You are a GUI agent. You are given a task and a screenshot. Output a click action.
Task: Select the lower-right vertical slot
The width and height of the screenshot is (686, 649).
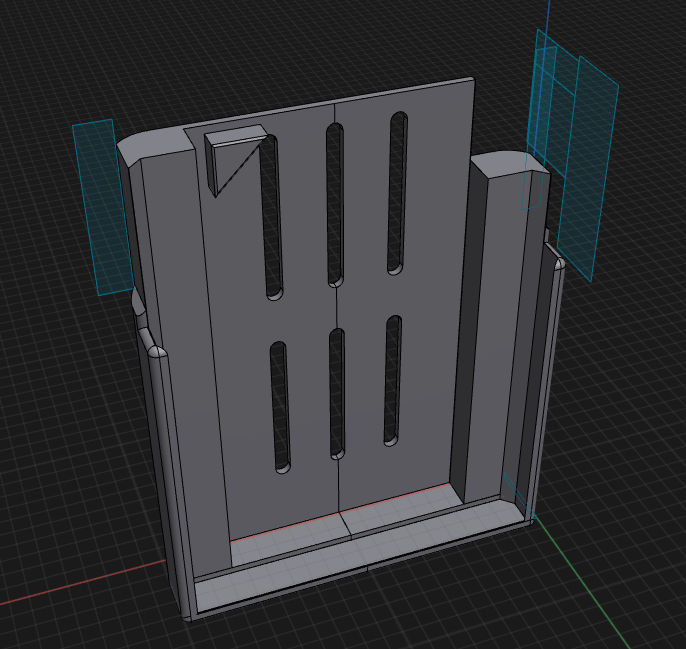pyautogui.click(x=393, y=380)
